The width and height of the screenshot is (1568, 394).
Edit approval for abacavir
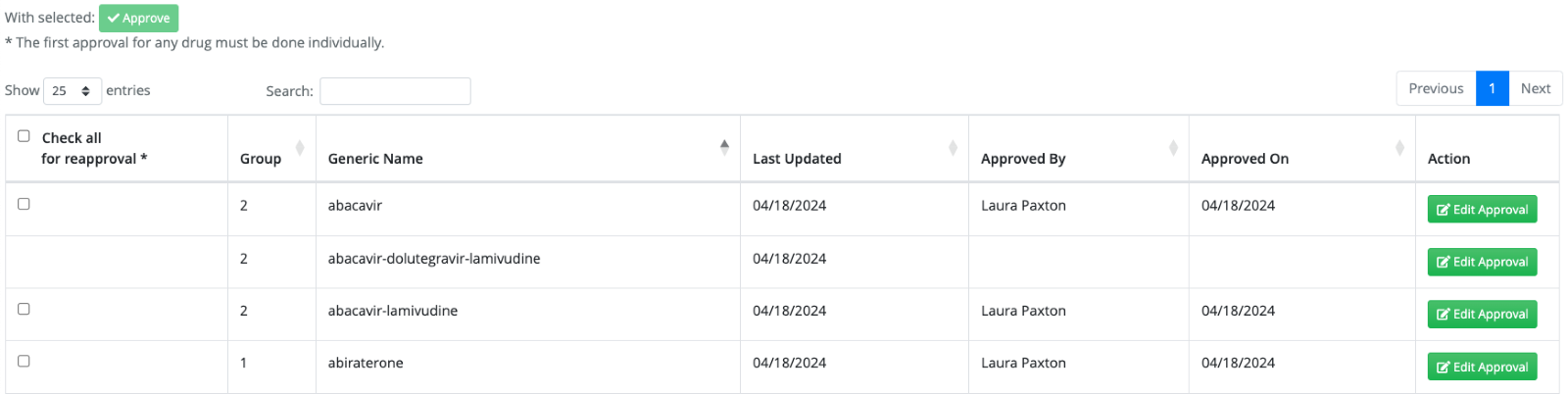1482,210
